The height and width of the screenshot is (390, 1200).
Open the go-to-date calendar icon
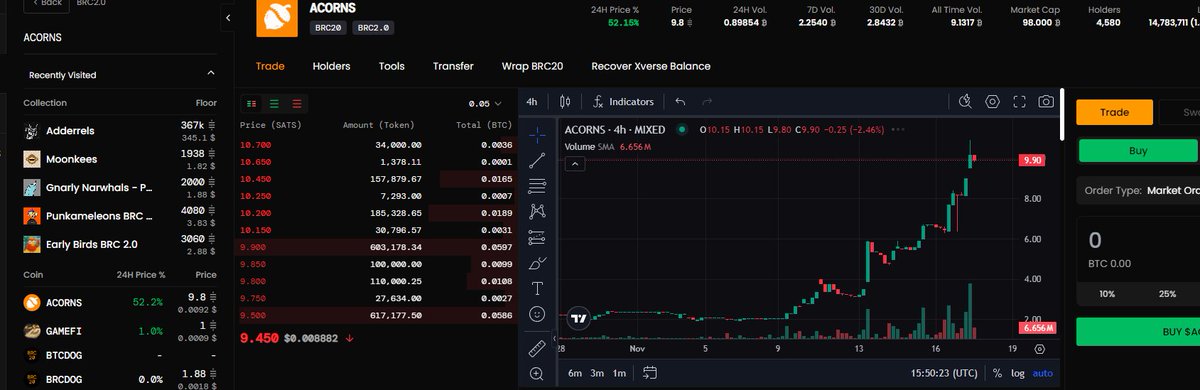650,373
